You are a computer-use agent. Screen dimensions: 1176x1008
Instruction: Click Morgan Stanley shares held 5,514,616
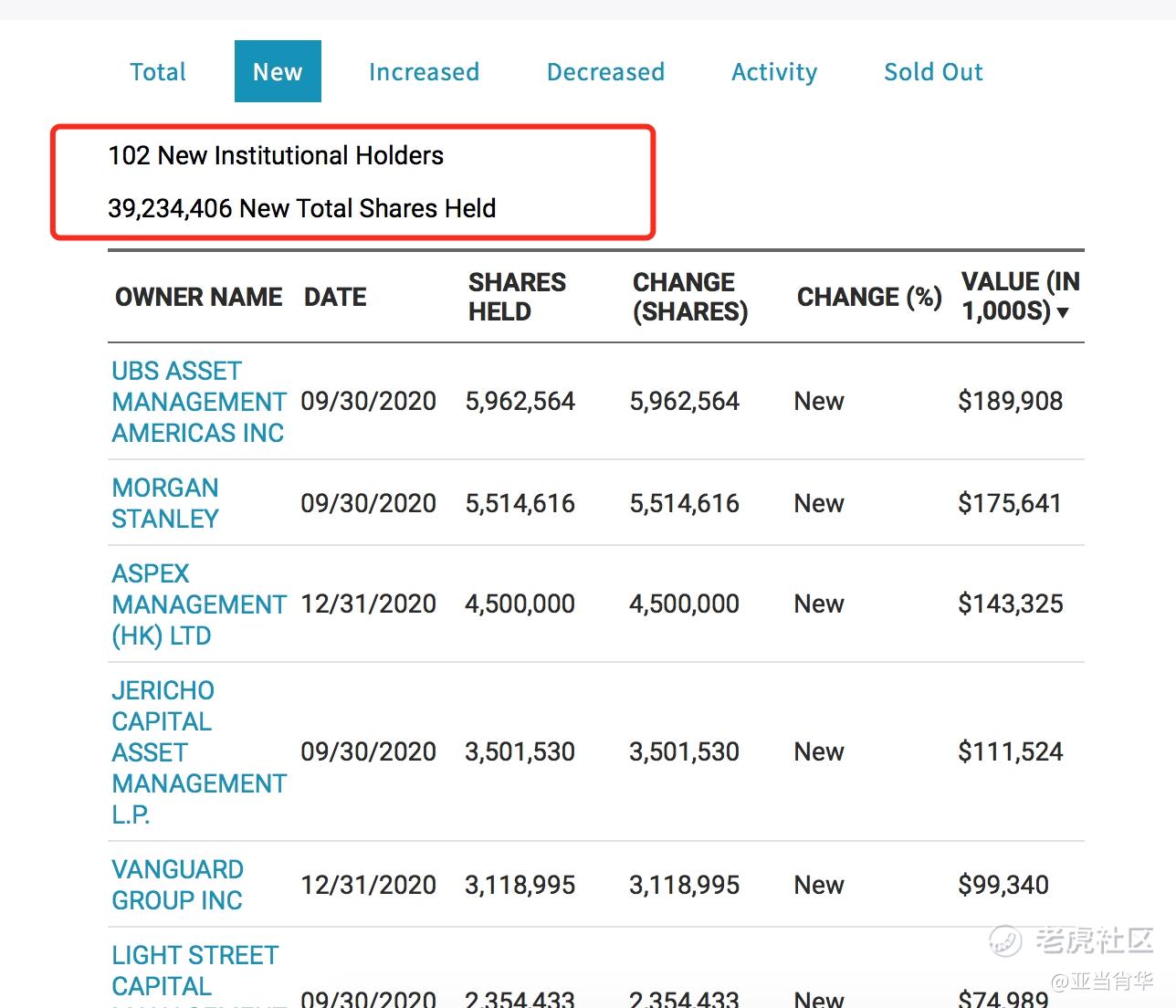point(520,503)
